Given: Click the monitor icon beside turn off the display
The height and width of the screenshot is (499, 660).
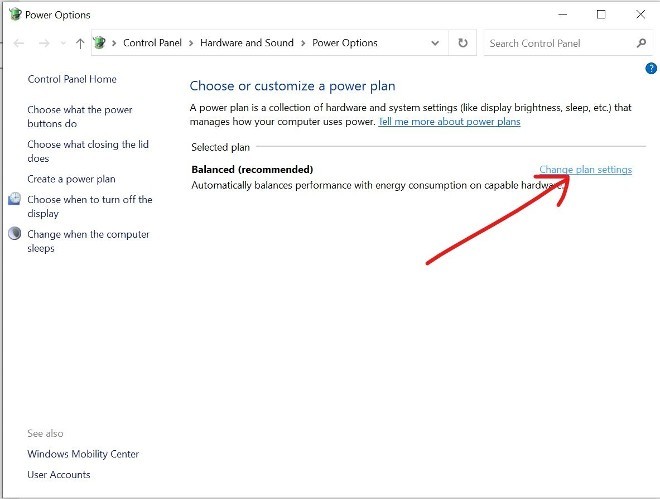Looking at the screenshot, I should pos(15,199).
